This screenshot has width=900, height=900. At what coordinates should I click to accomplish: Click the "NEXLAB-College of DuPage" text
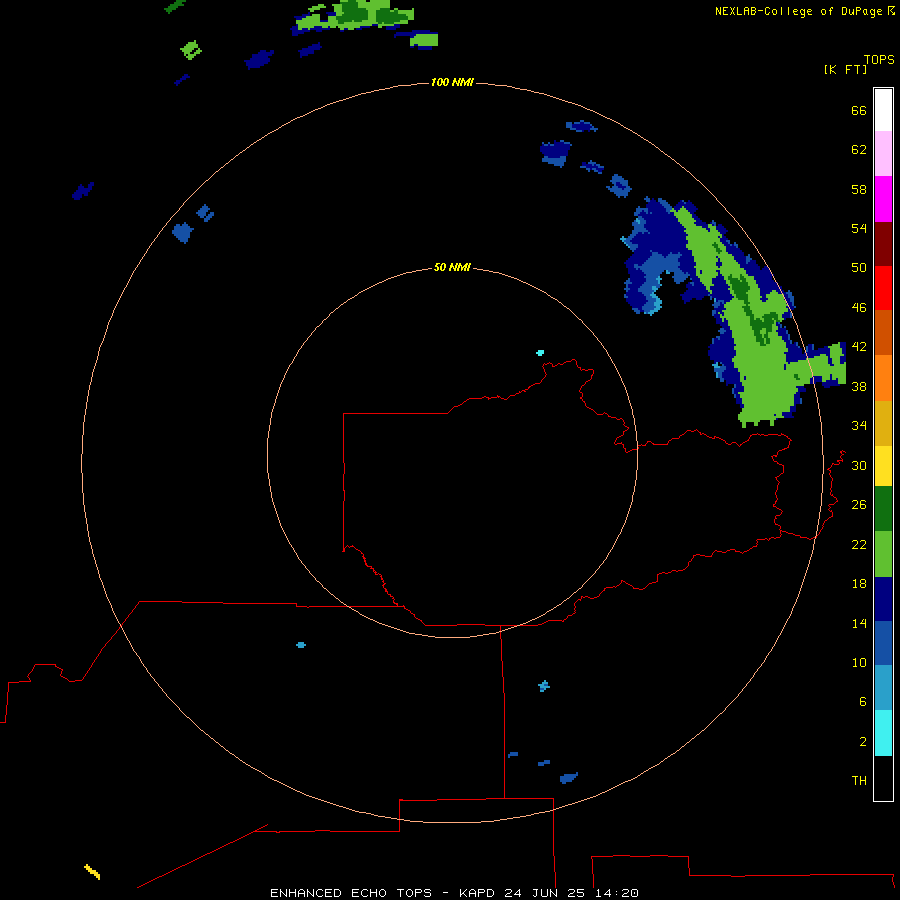click(x=798, y=11)
